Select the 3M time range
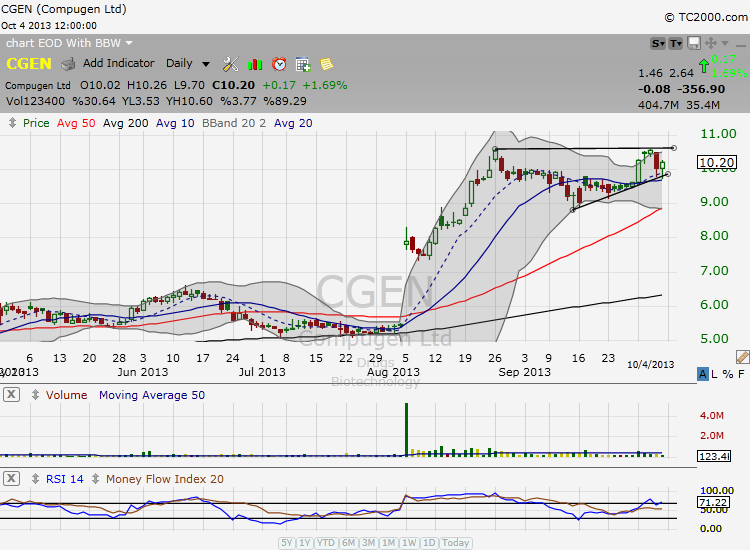 coord(368,543)
